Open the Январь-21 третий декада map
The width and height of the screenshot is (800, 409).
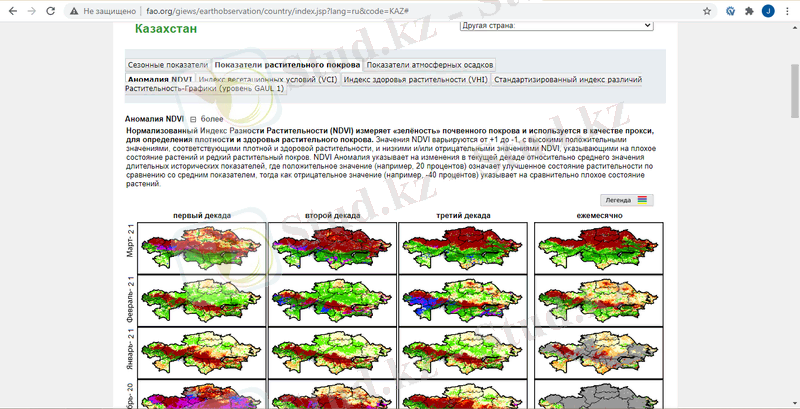[x=463, y=352]
